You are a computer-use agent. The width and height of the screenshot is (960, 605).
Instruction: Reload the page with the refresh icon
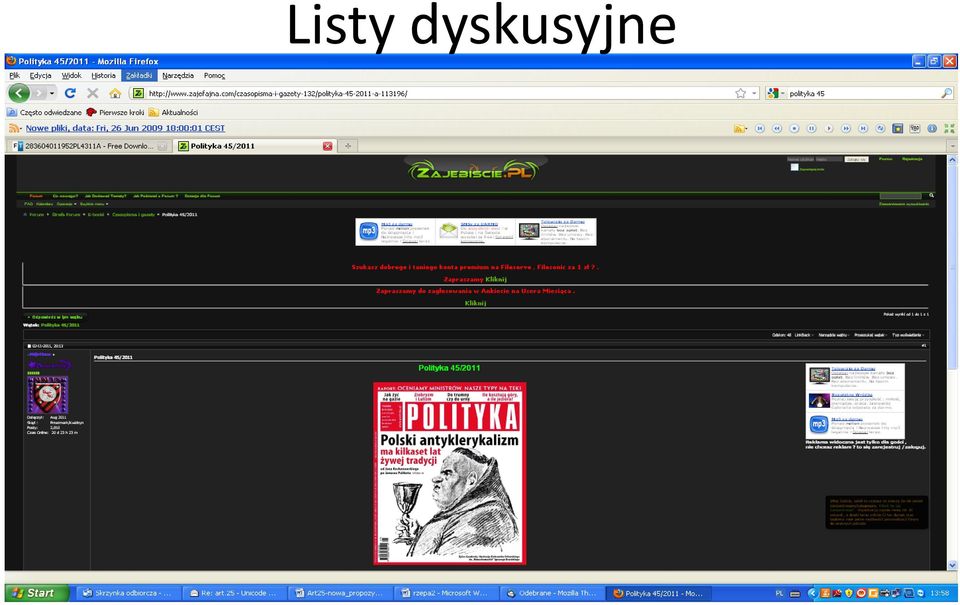coord(70,93)
